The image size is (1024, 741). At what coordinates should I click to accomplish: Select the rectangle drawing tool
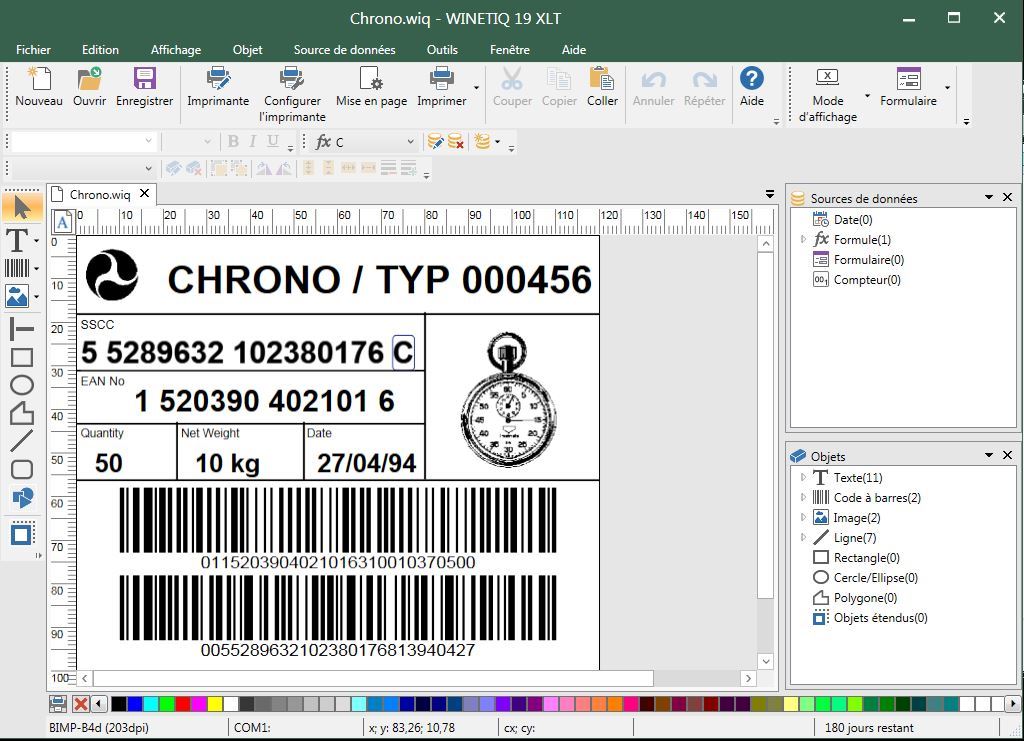[x=22, y=357]
